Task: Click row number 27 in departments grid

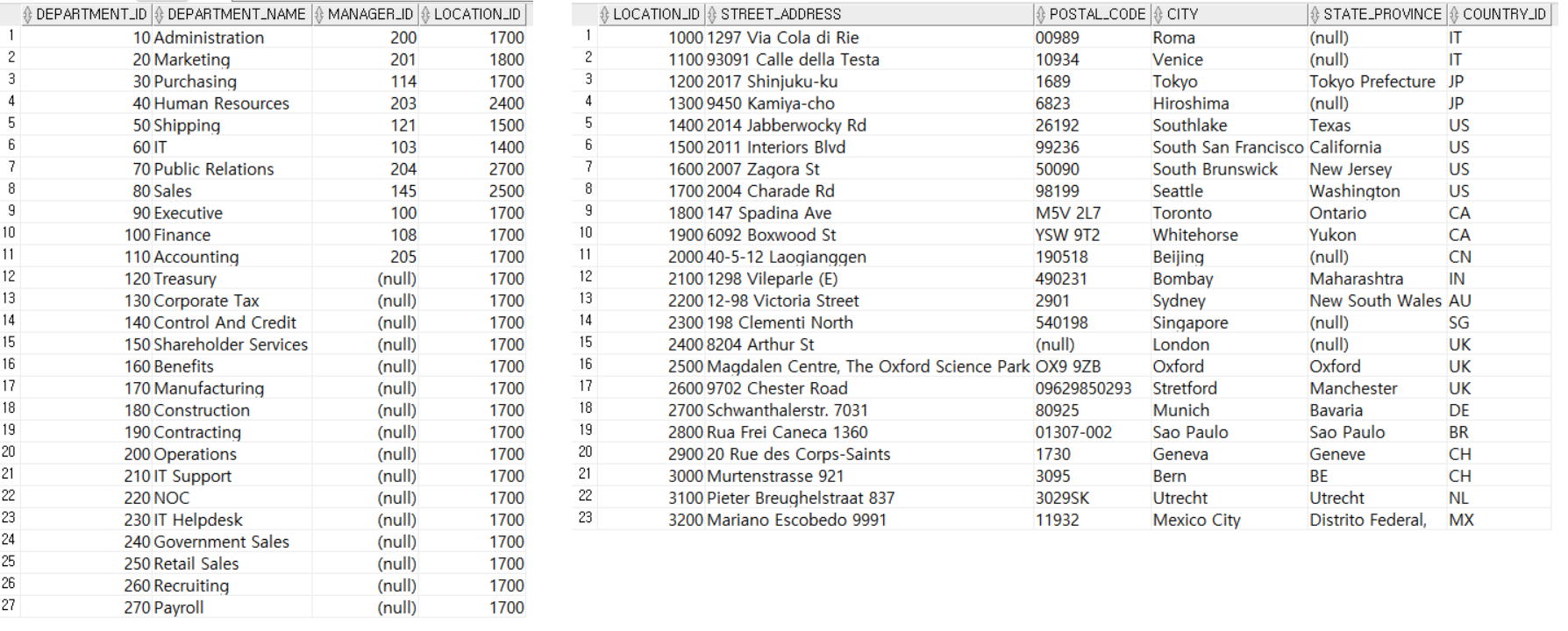Action: point(9,606)
